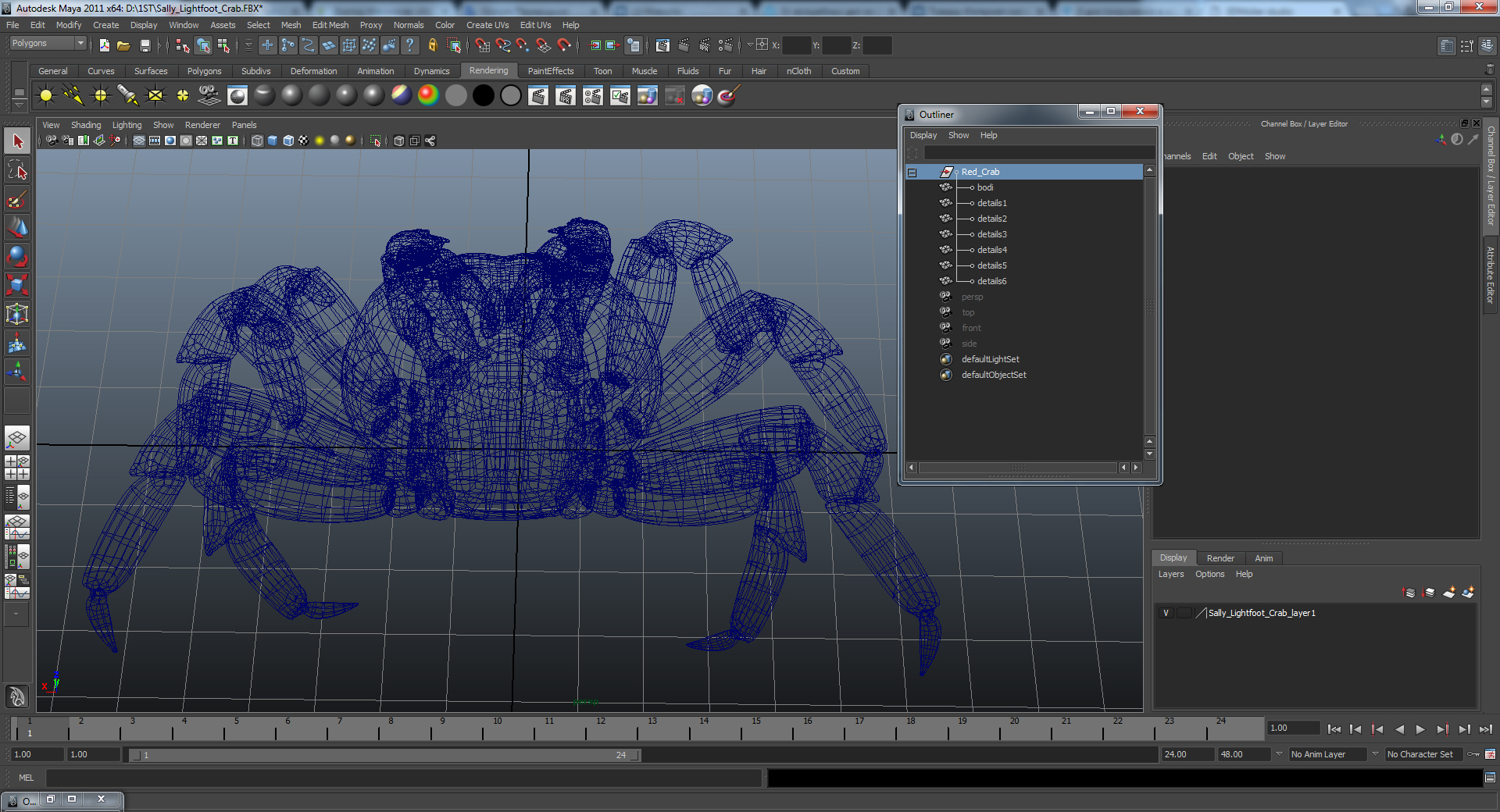Toggle auto keyframe key icon
Image resolution: width=1500 pixels, height=812 pixels.
coord(1473,754)
